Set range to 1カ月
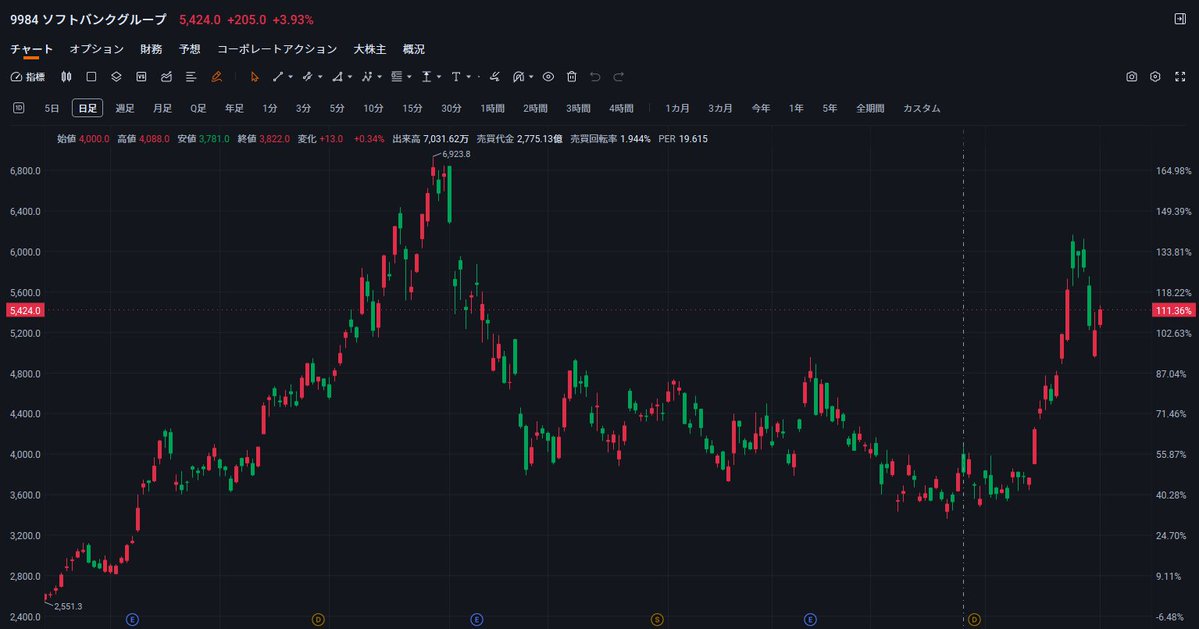 click(677, 109)
